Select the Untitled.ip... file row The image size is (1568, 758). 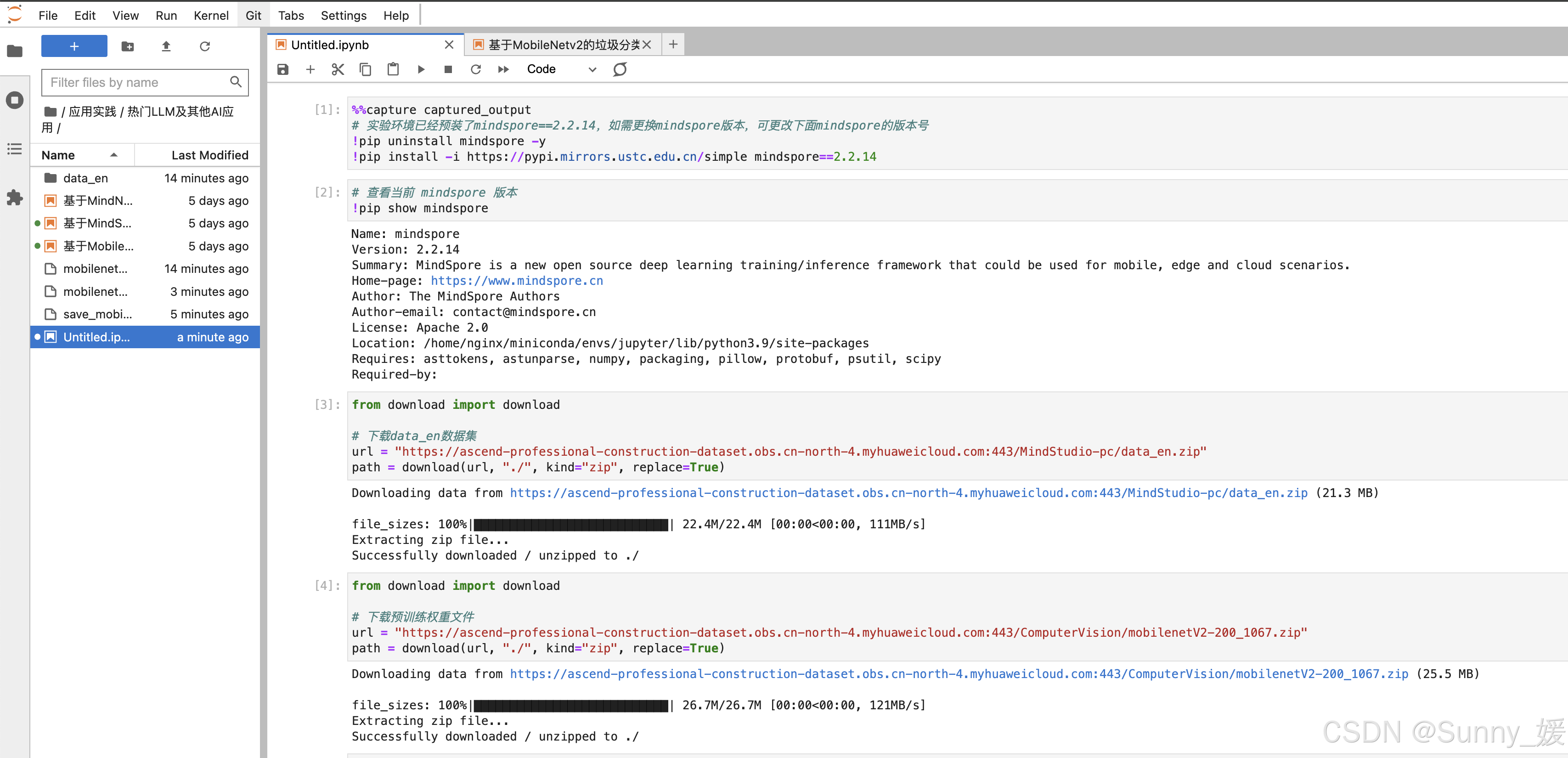click(146, 337)
